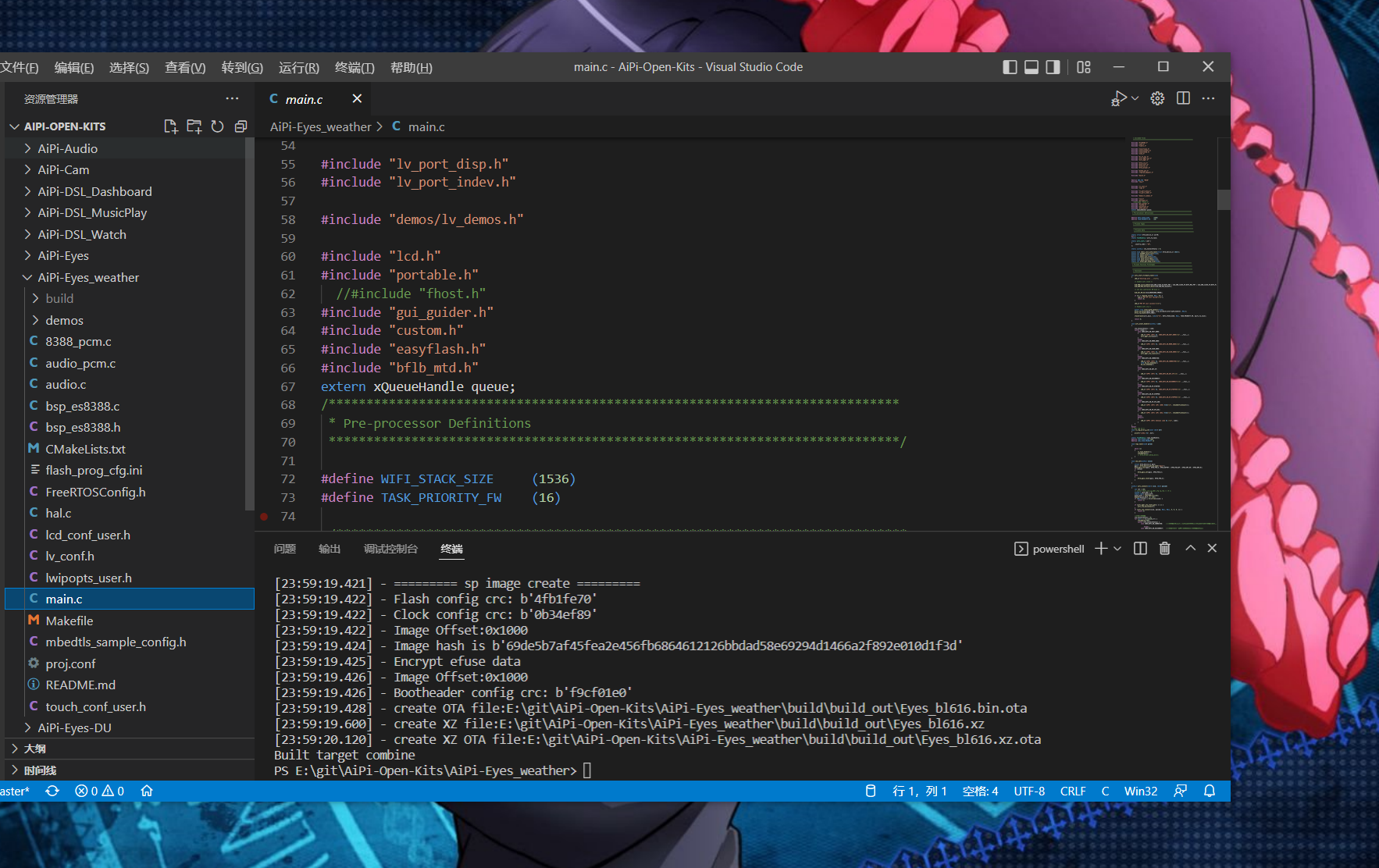Expand the AiPi-Cam folder
Viewport: 1379px width, 868px height.
pyautogui.click(x=130, y=169)
